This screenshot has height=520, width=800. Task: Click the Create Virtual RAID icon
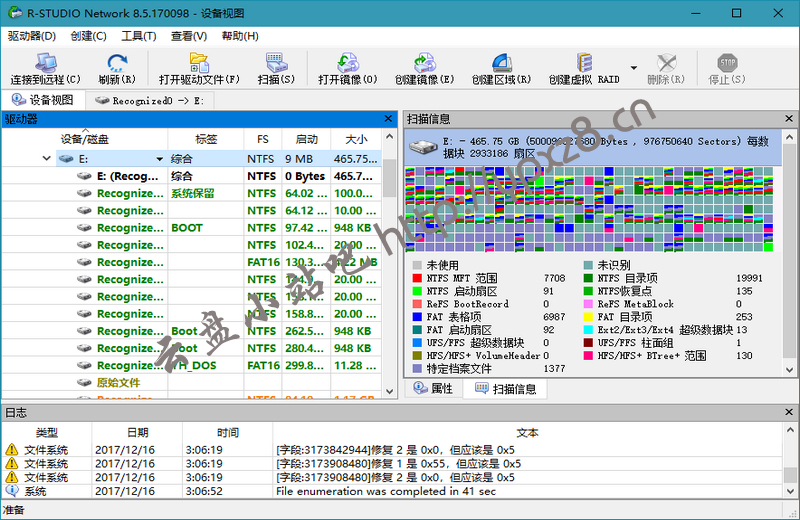point(584,68)
